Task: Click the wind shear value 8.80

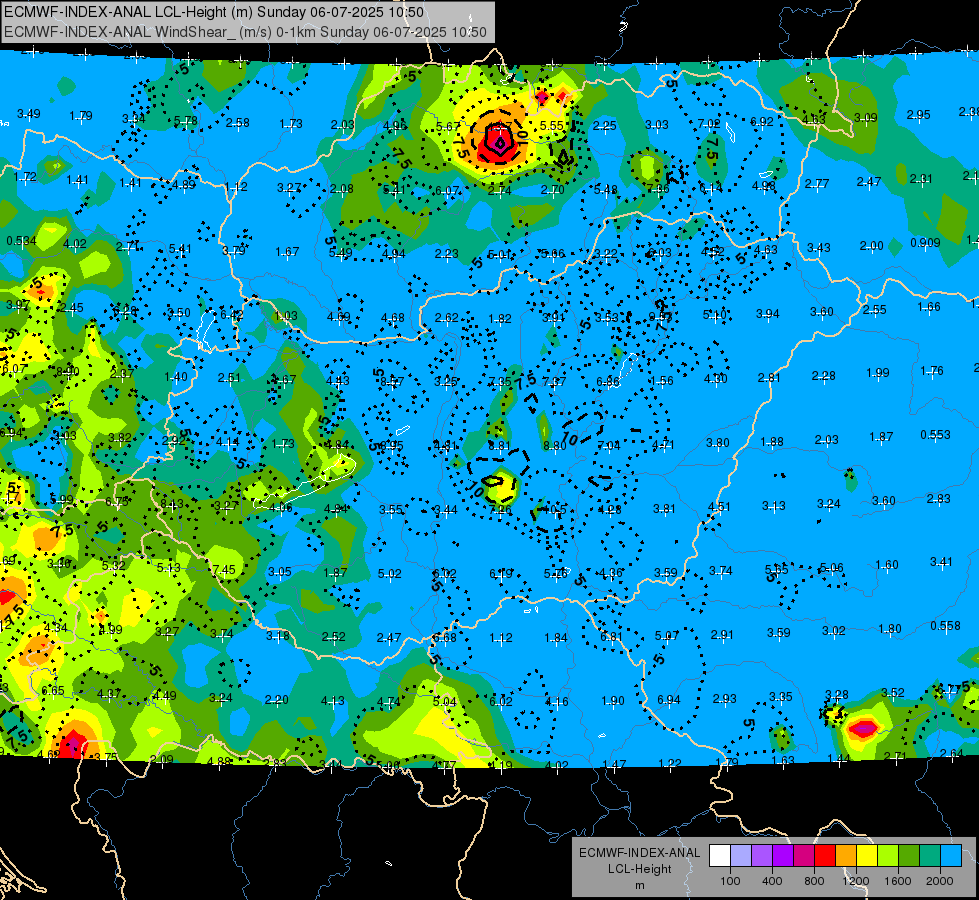Action: tap(554, 446)
